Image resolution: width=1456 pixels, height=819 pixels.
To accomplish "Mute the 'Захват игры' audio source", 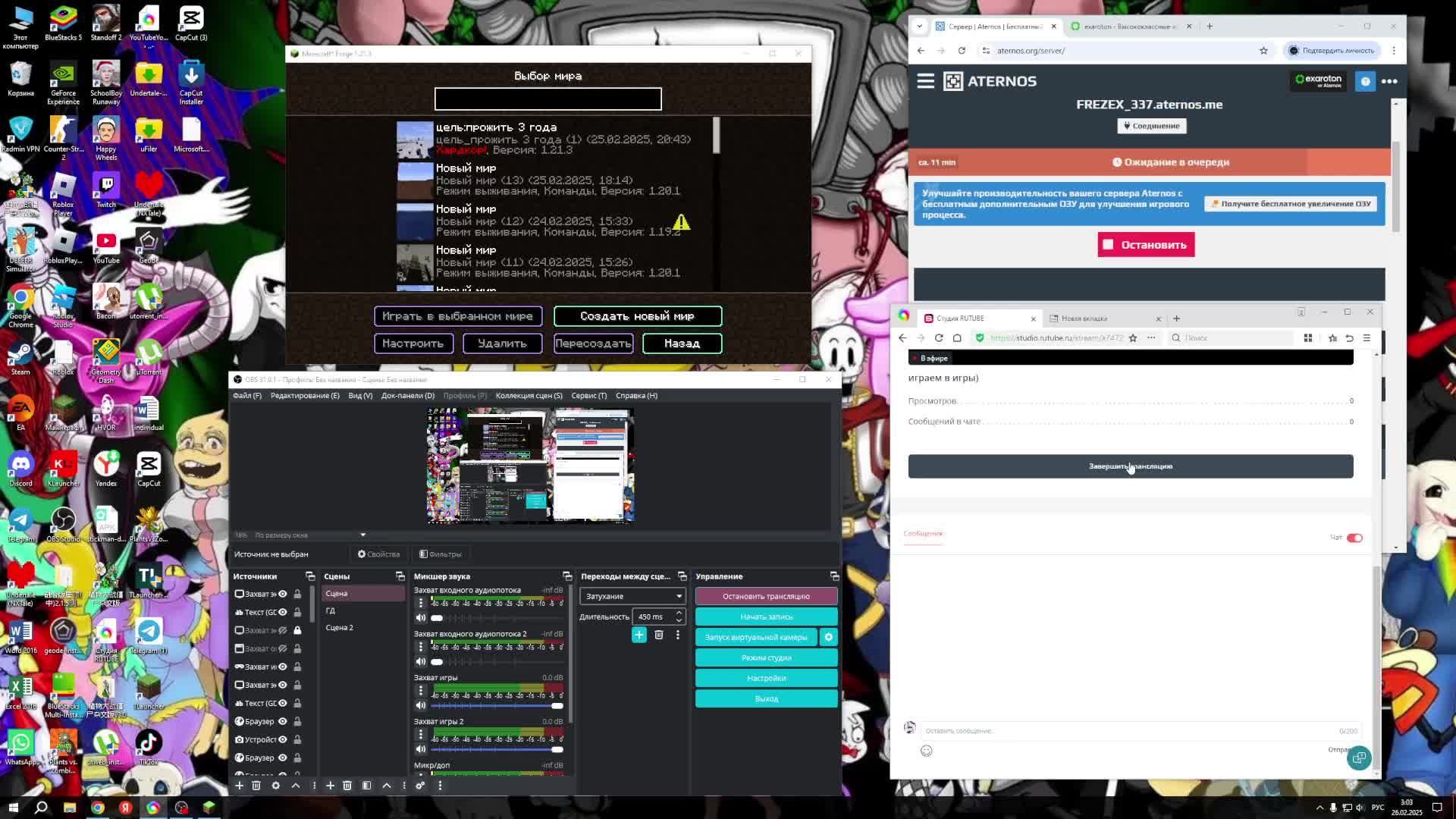I will tap(421, 705).
